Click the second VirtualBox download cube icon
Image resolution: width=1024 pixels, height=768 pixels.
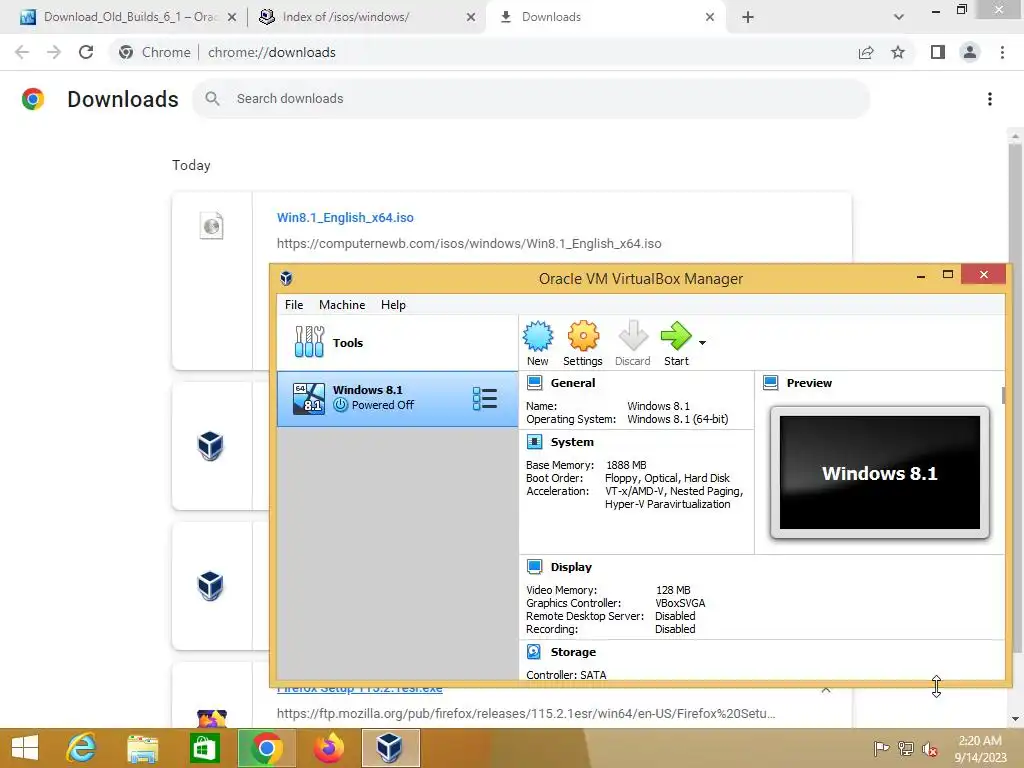(210, 586)
